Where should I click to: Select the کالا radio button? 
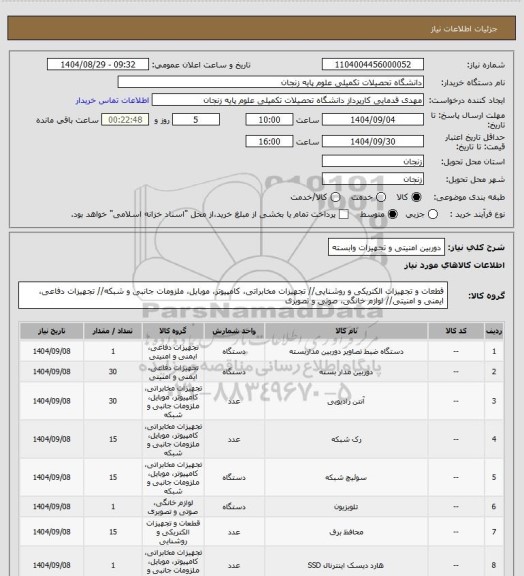[416, 197]
